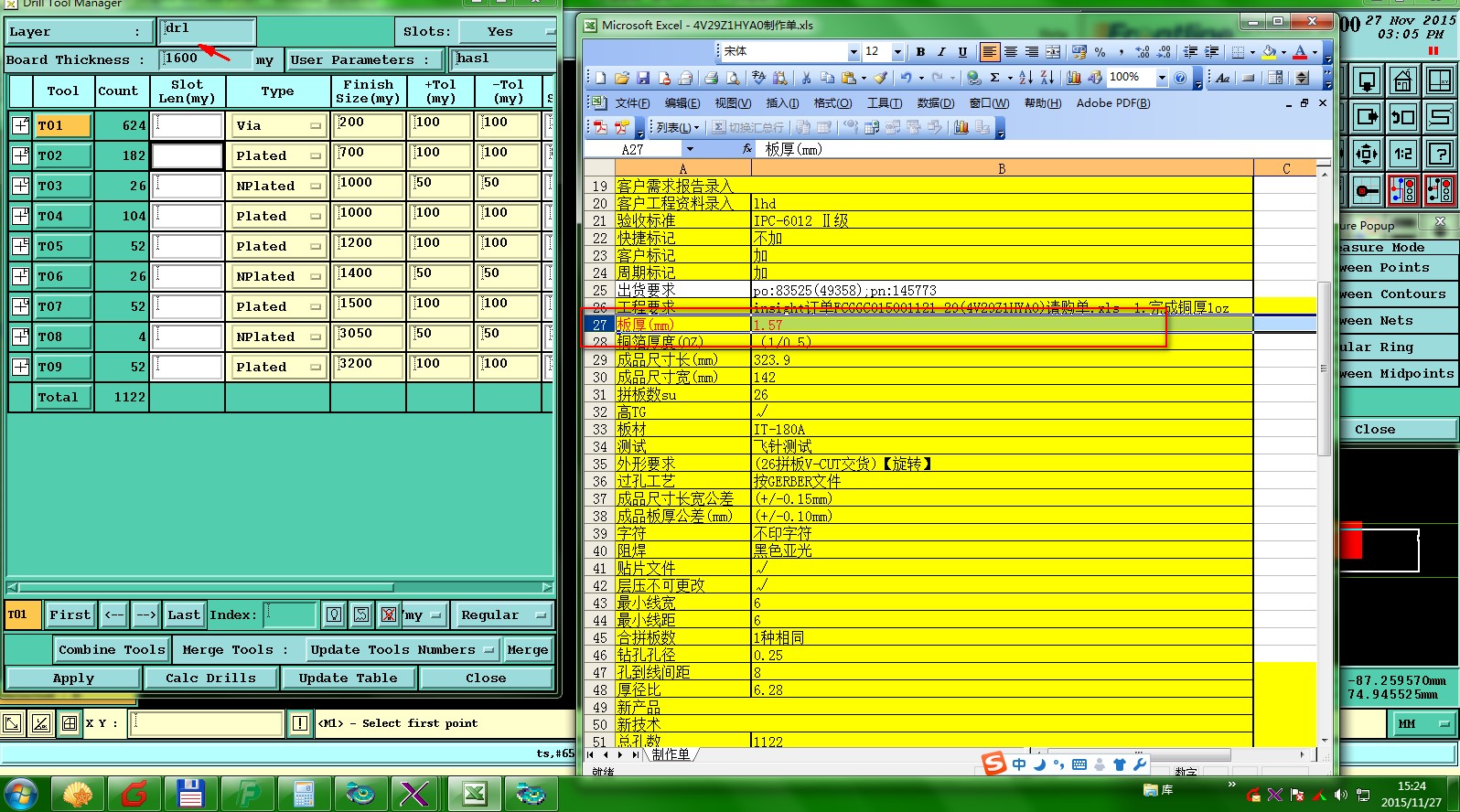Open the 格式(O) menu in Excel

point(832,103)
